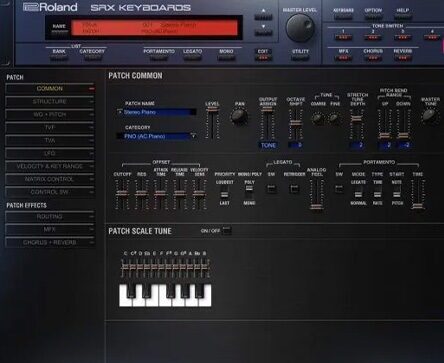
Task: Click the Patch Name field showing Stereo Piano
Action: tap(156, 112)
